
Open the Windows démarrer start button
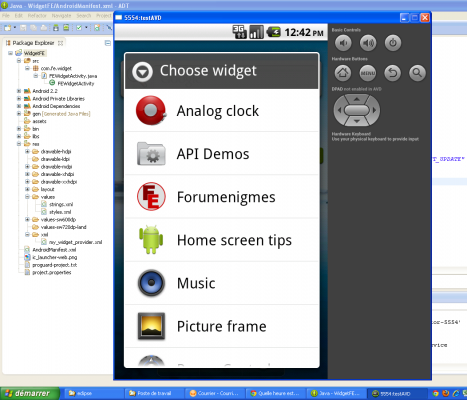pyautogui.click(x=30, y=393)
